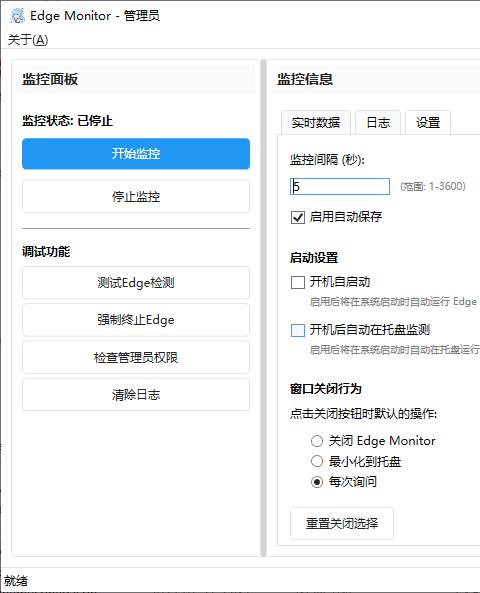This screenshot has width=480, height=593.
Task: Switch to the 实时数据 tab
Action: (x=316, y=123)
